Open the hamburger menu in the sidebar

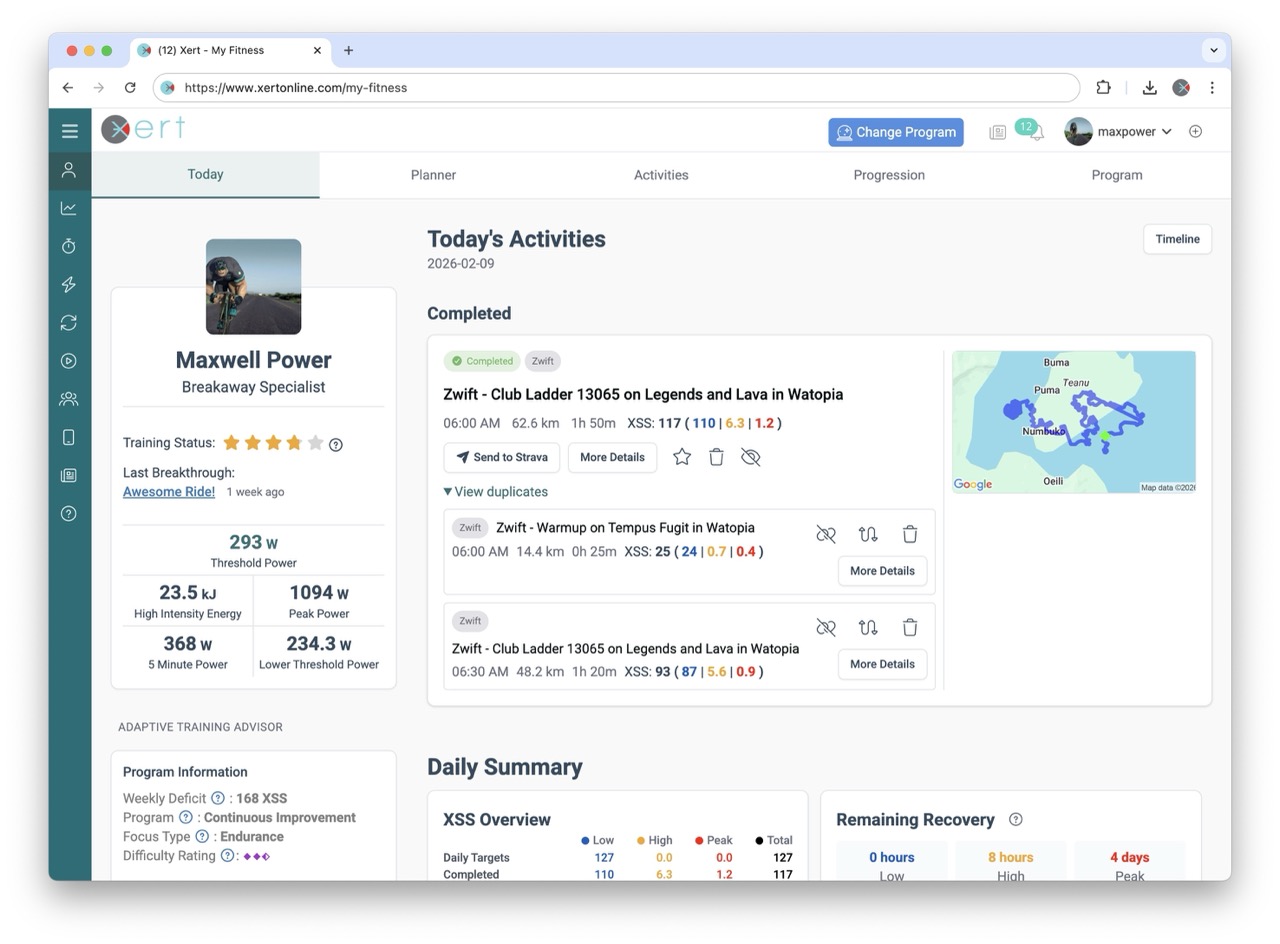click(x=69, y=131)
